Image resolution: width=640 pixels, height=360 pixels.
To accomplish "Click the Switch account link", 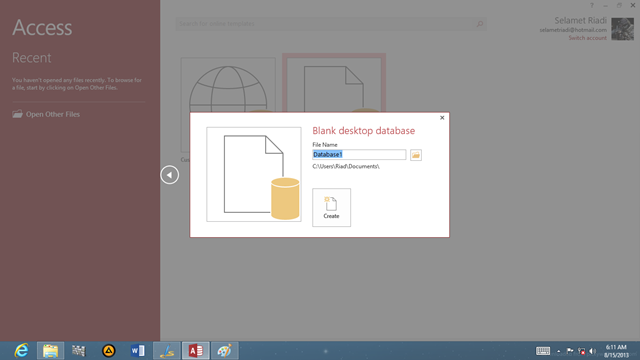I will coord(587,38).
